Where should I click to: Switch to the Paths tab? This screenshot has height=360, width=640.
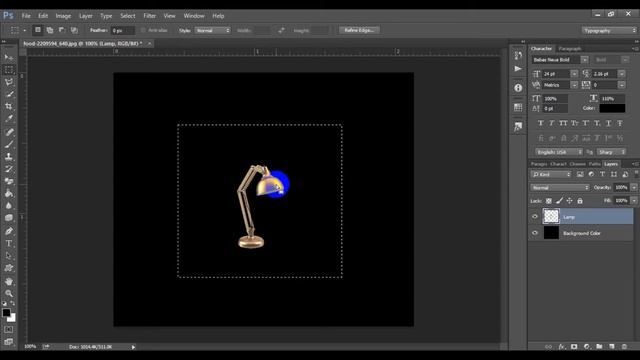point(594,164)
